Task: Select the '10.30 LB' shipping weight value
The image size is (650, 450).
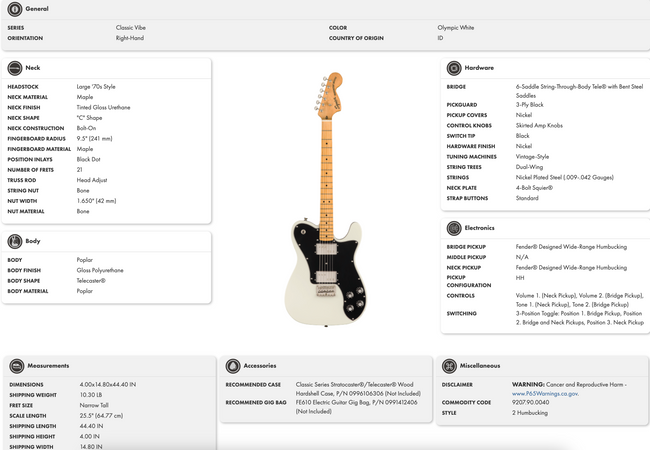Action: tap(91, 395)
